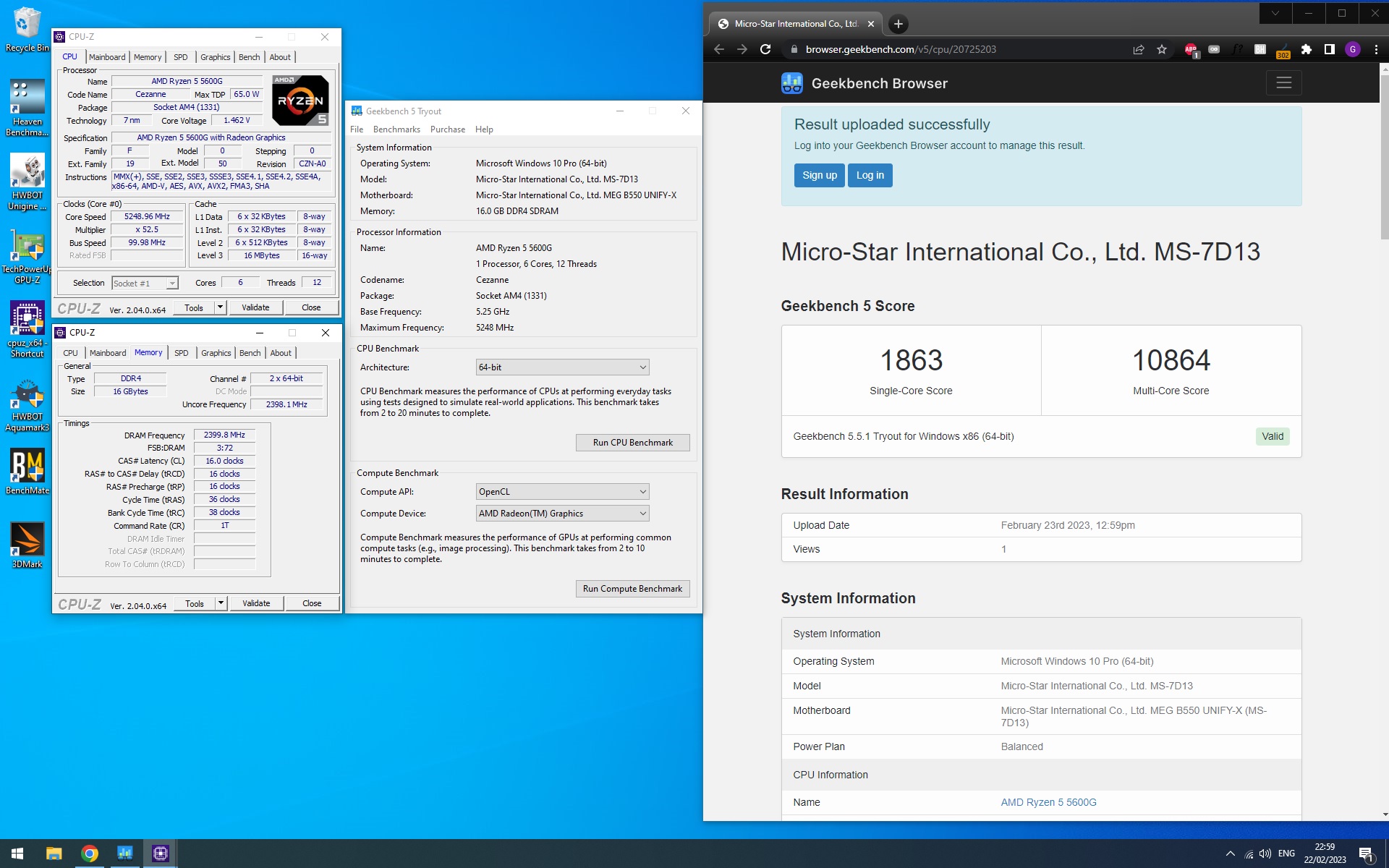This screenshot has width=1389, height=868.
Task: Open the Recycle Bin desktop icon
Action: (27, 29)
